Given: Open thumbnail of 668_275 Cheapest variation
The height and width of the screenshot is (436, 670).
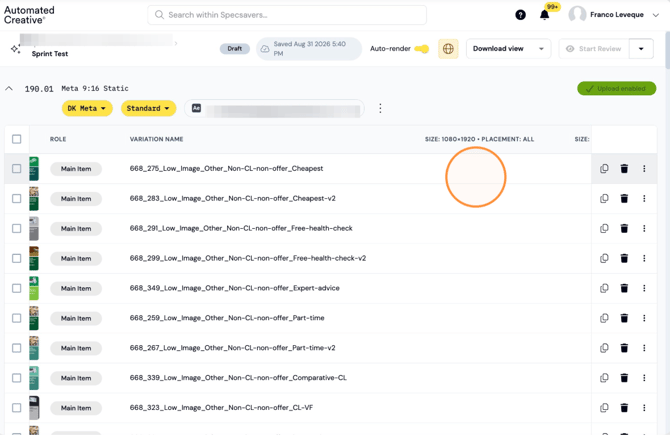Looking at the screenshot, I should [x=34, y=168].
